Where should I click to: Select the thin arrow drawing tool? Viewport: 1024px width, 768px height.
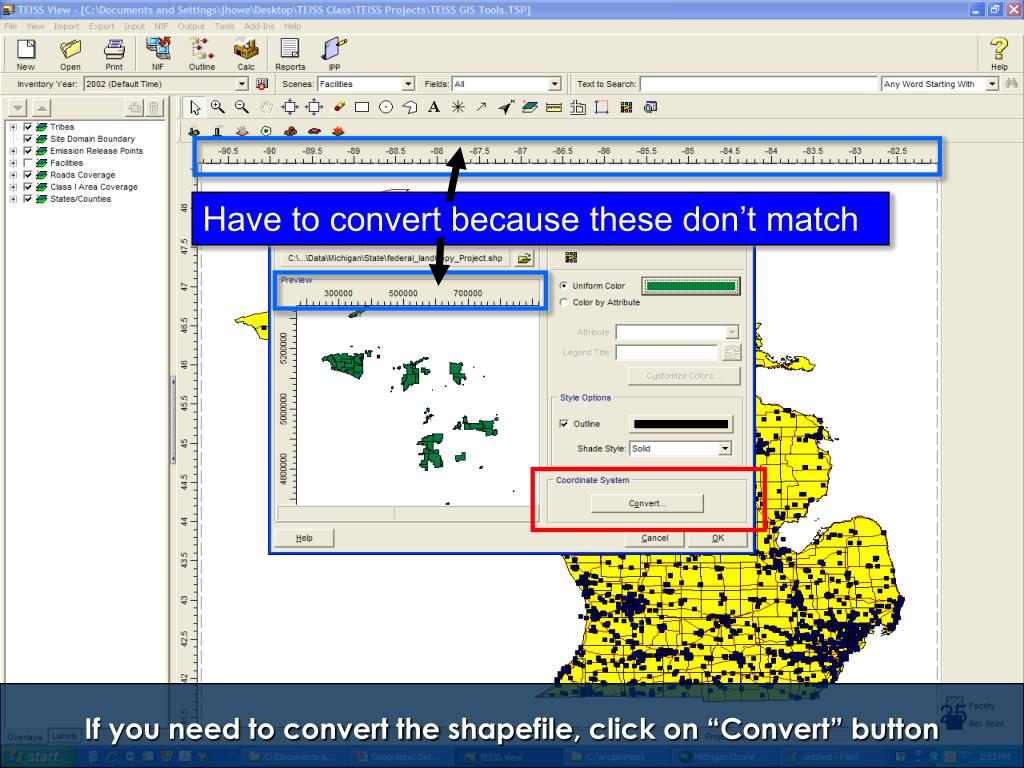481,107
